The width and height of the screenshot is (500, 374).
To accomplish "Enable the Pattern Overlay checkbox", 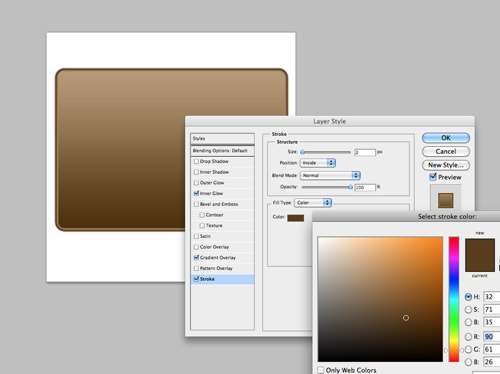I will (196, 268).
